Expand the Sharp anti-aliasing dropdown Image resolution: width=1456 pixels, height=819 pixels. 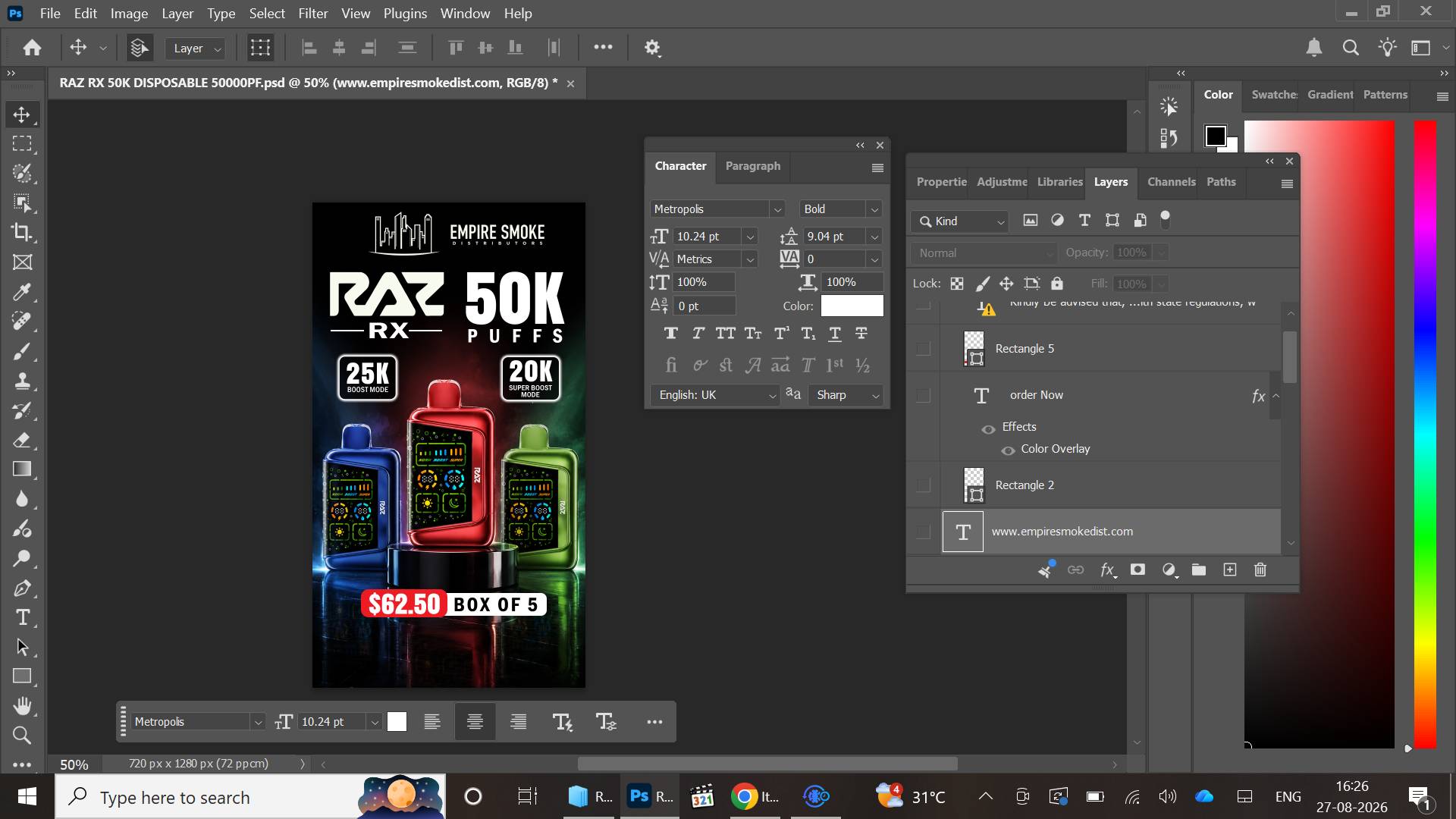click(846, 395)
